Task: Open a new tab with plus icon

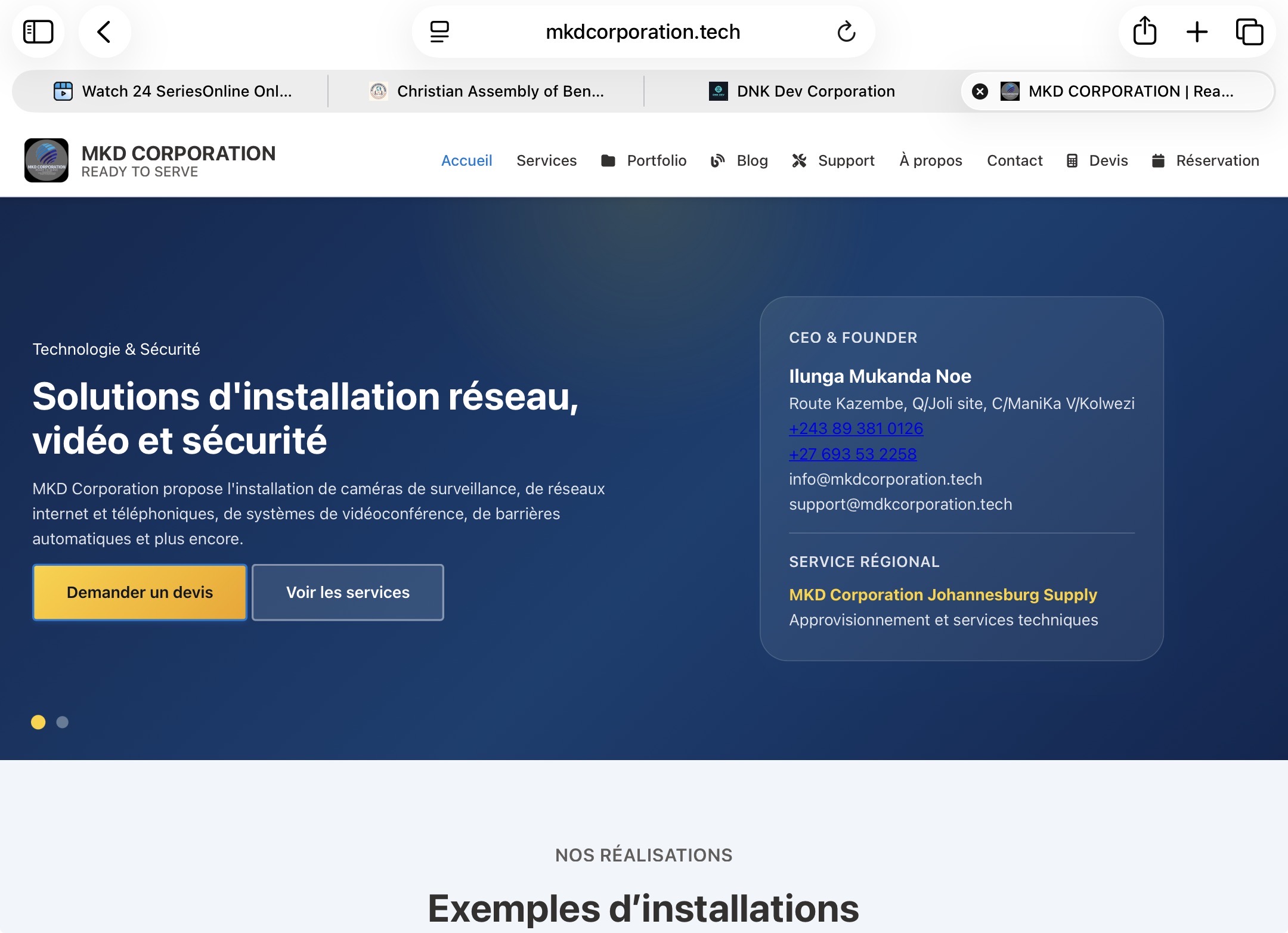Action: 1197,32
